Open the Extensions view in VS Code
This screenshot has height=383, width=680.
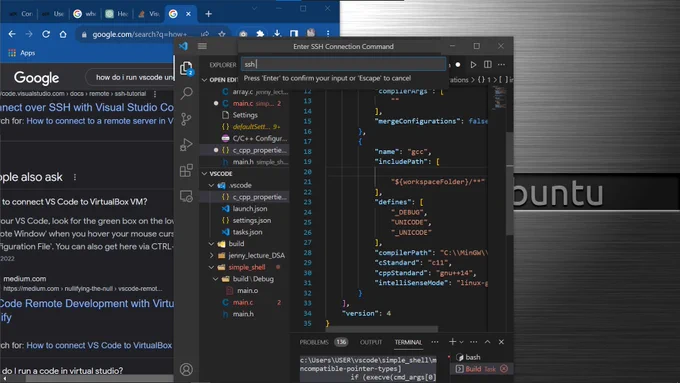[186, 170]
